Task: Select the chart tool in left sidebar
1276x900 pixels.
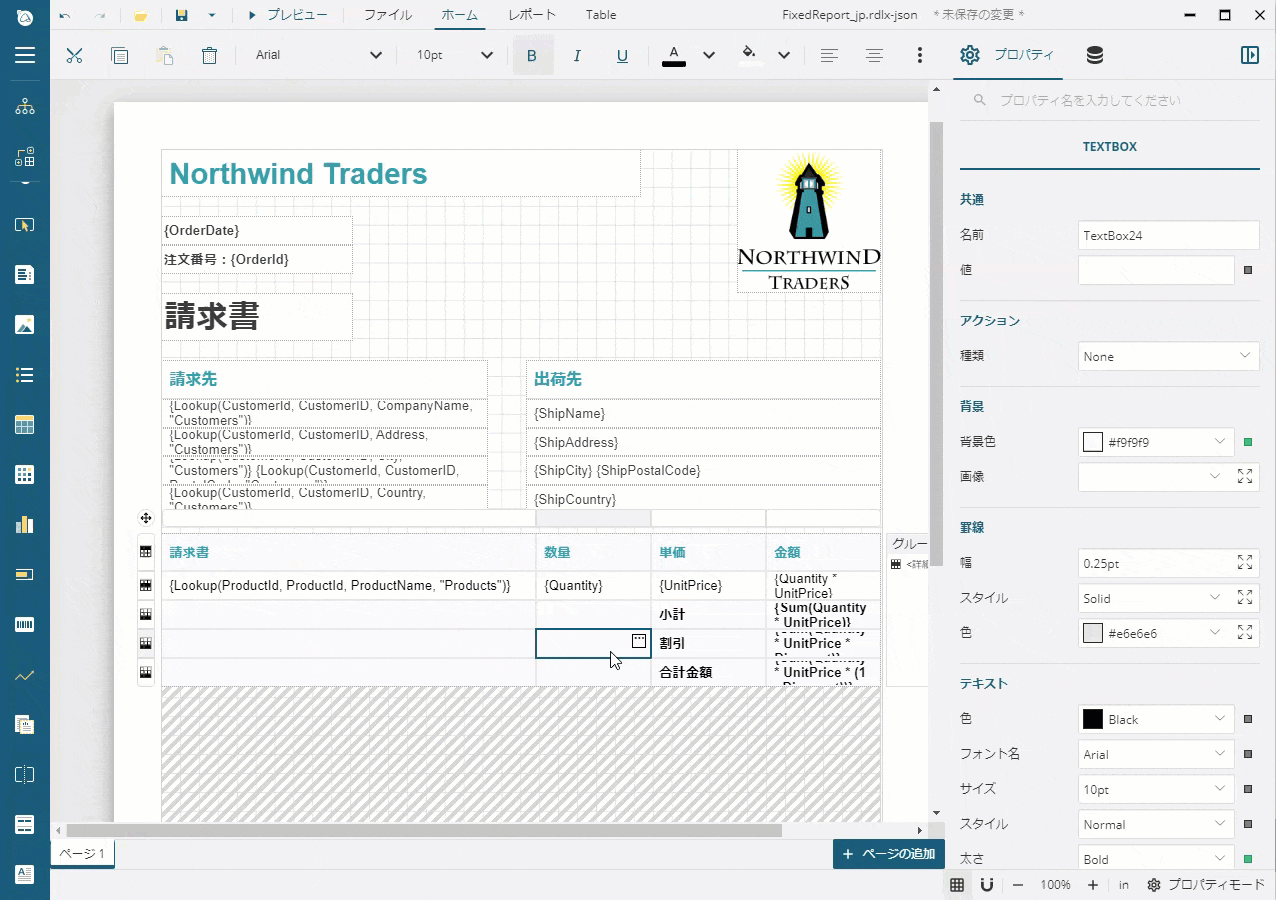Action: pyautogui.click(x=25, y=525)
